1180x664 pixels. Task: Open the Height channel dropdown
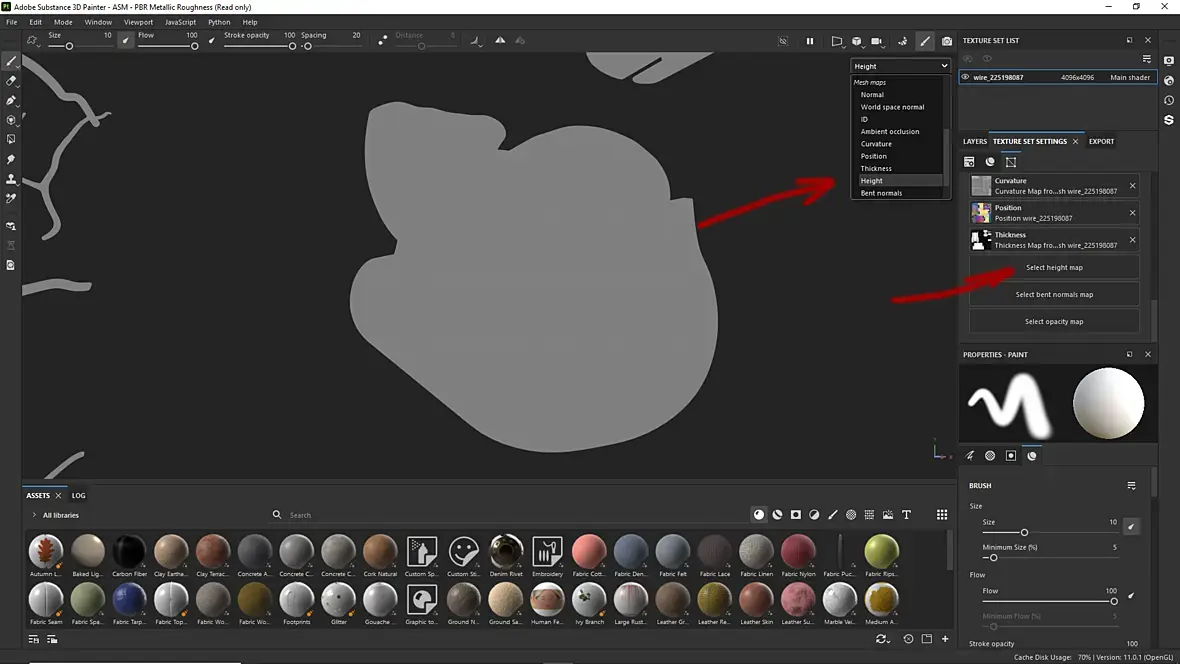pyautogui.click(x=901, y=66)
